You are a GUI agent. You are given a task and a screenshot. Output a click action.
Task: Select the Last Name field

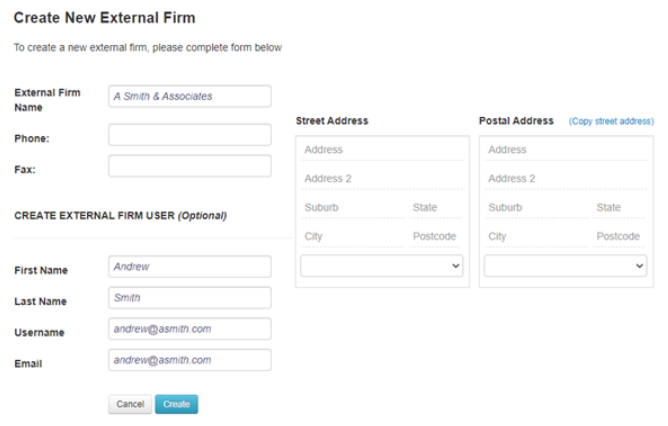(x=189, y=298)
